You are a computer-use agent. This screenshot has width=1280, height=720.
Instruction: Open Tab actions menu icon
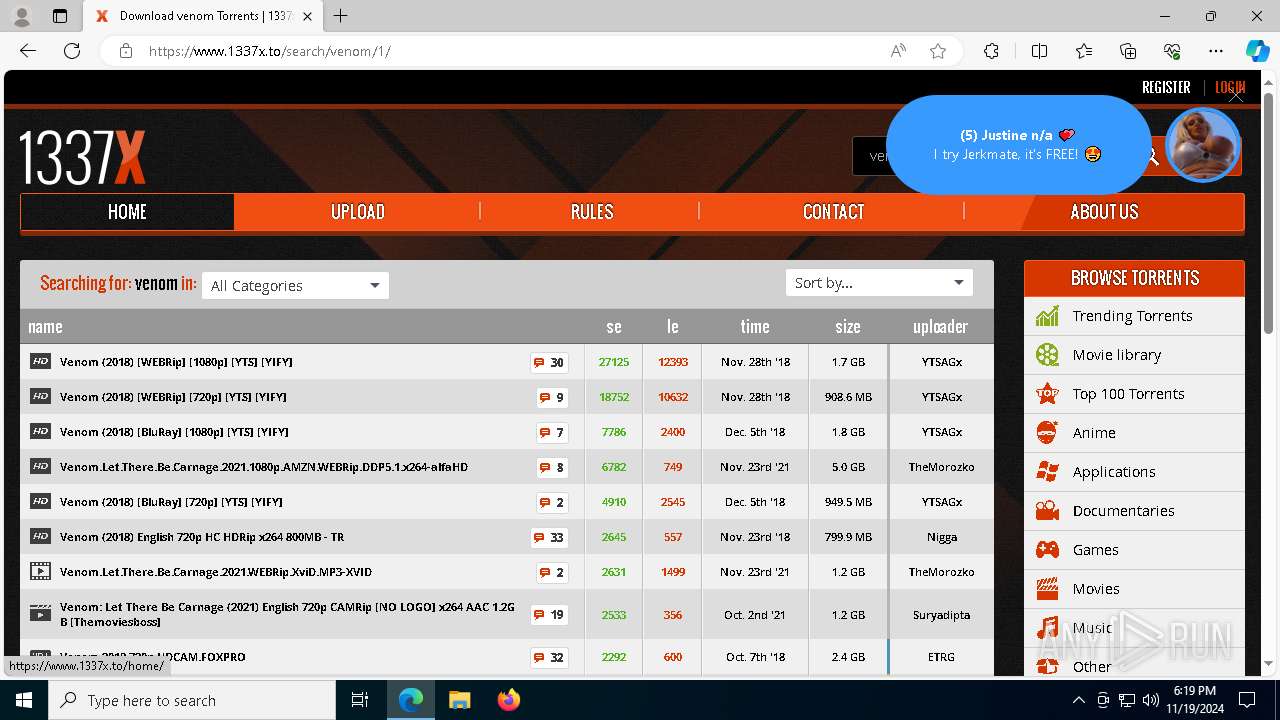(59, 16)
